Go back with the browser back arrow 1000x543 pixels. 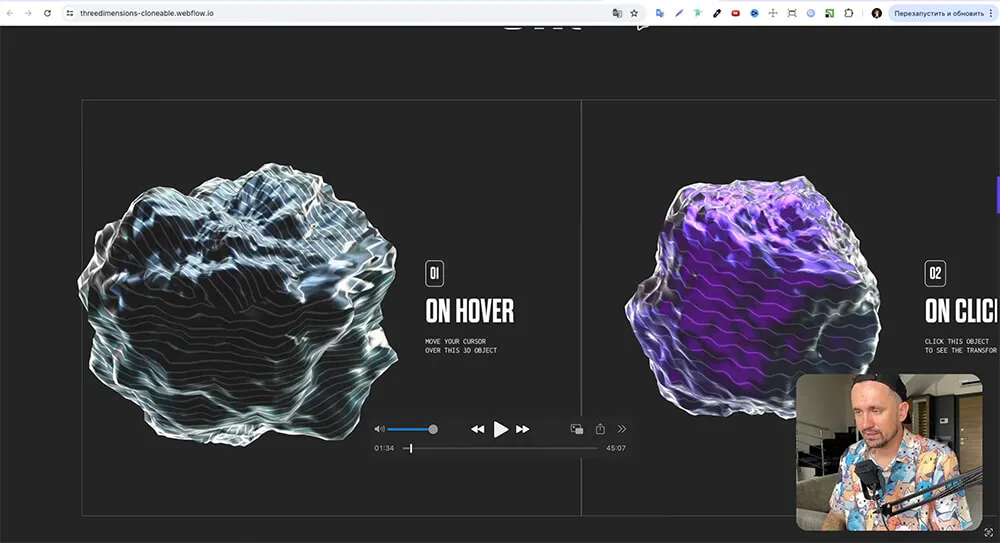10,13
